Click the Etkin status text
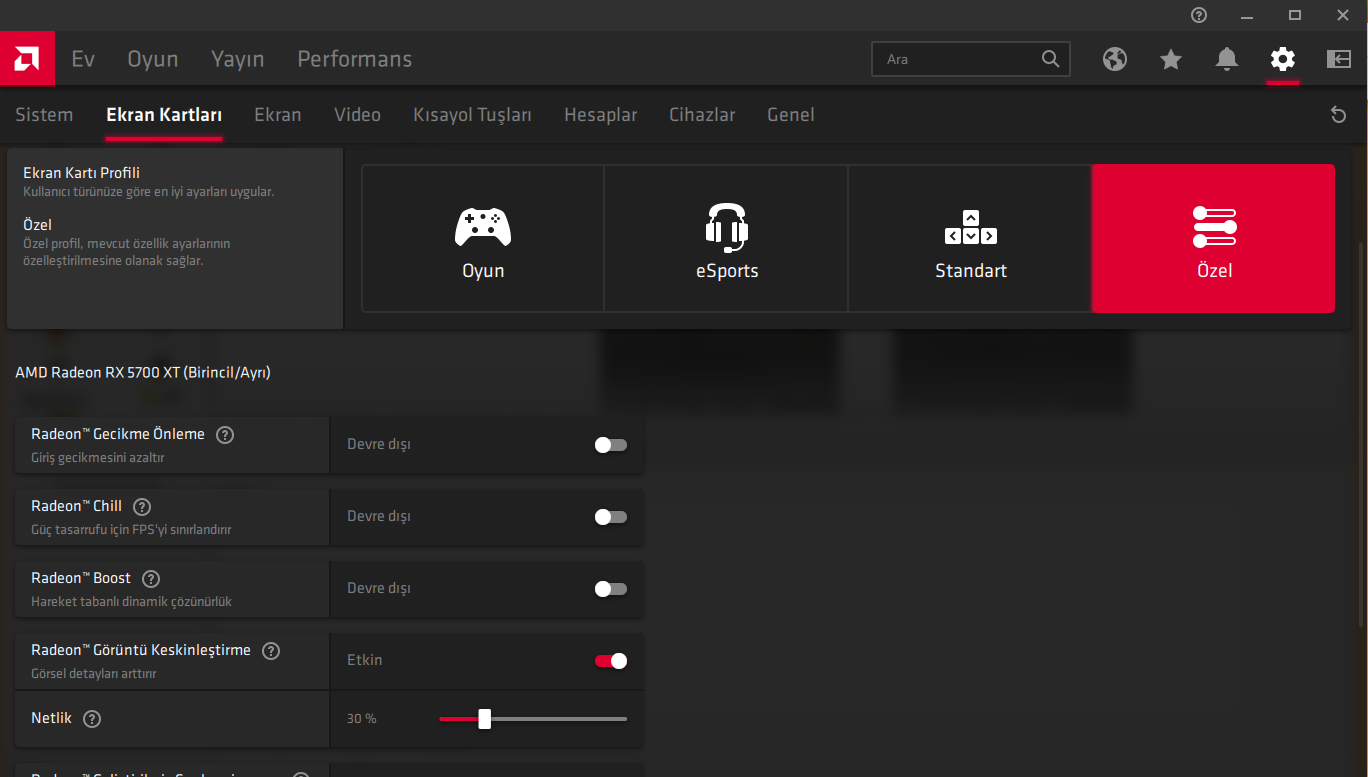Screen dimensions: 1368x777 (x=365, y=660)
